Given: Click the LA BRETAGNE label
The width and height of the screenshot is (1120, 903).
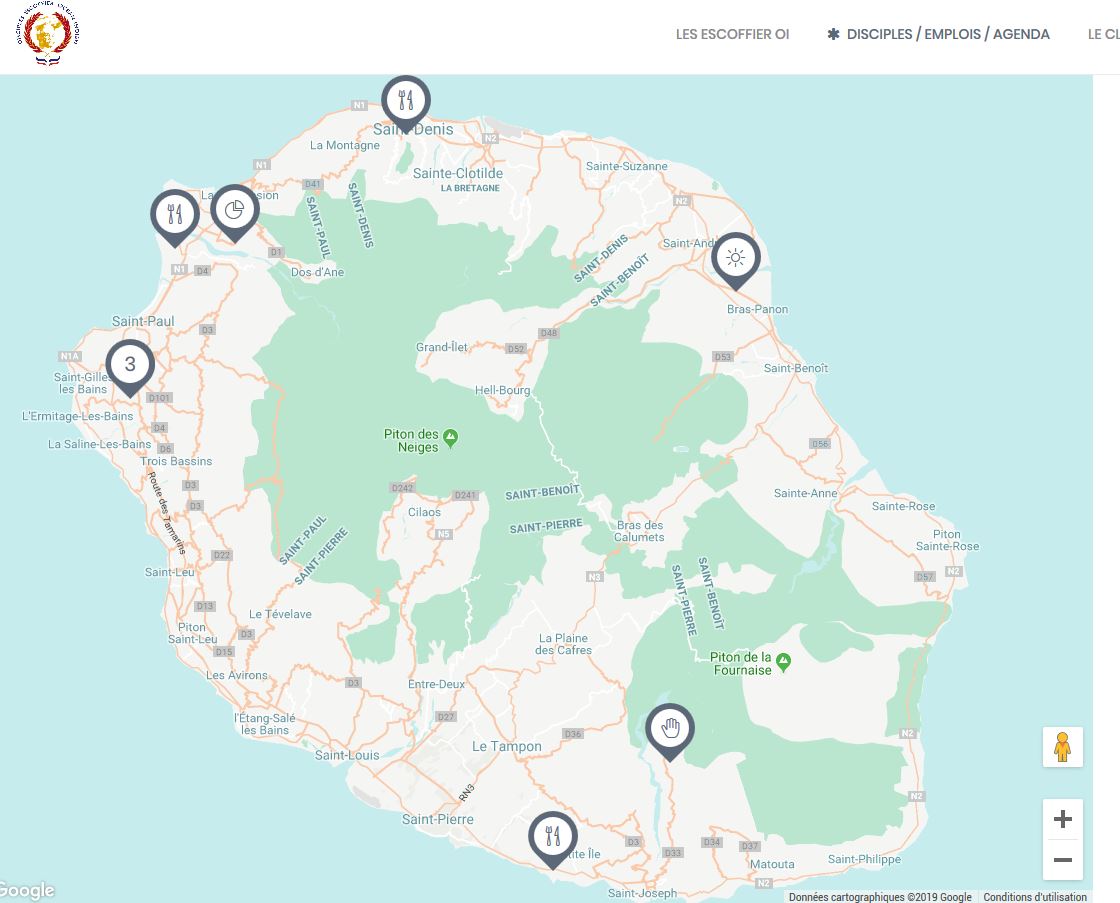Looking at the screenshot, I should click(470, 189).
